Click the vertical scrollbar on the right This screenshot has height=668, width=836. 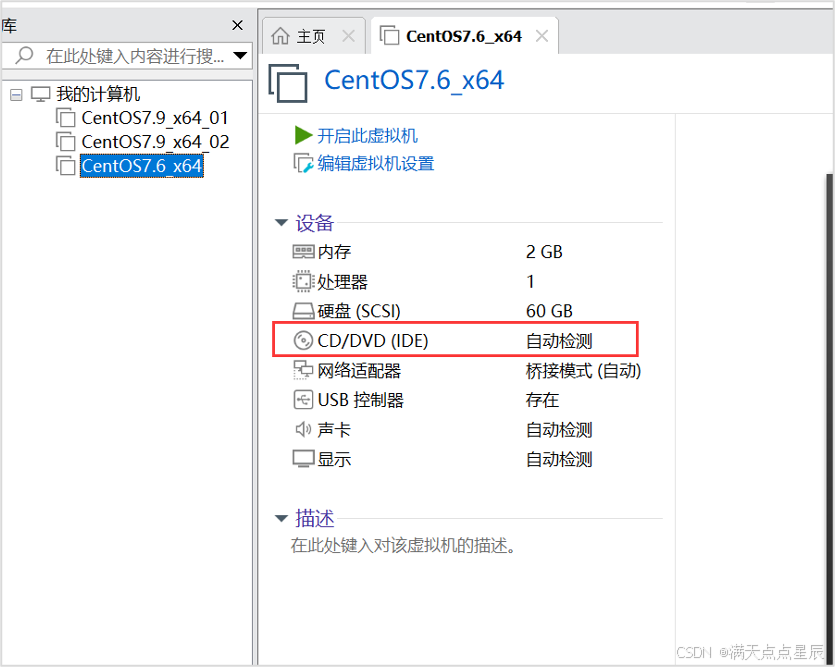pyautogui.click(x=830, y=418)
